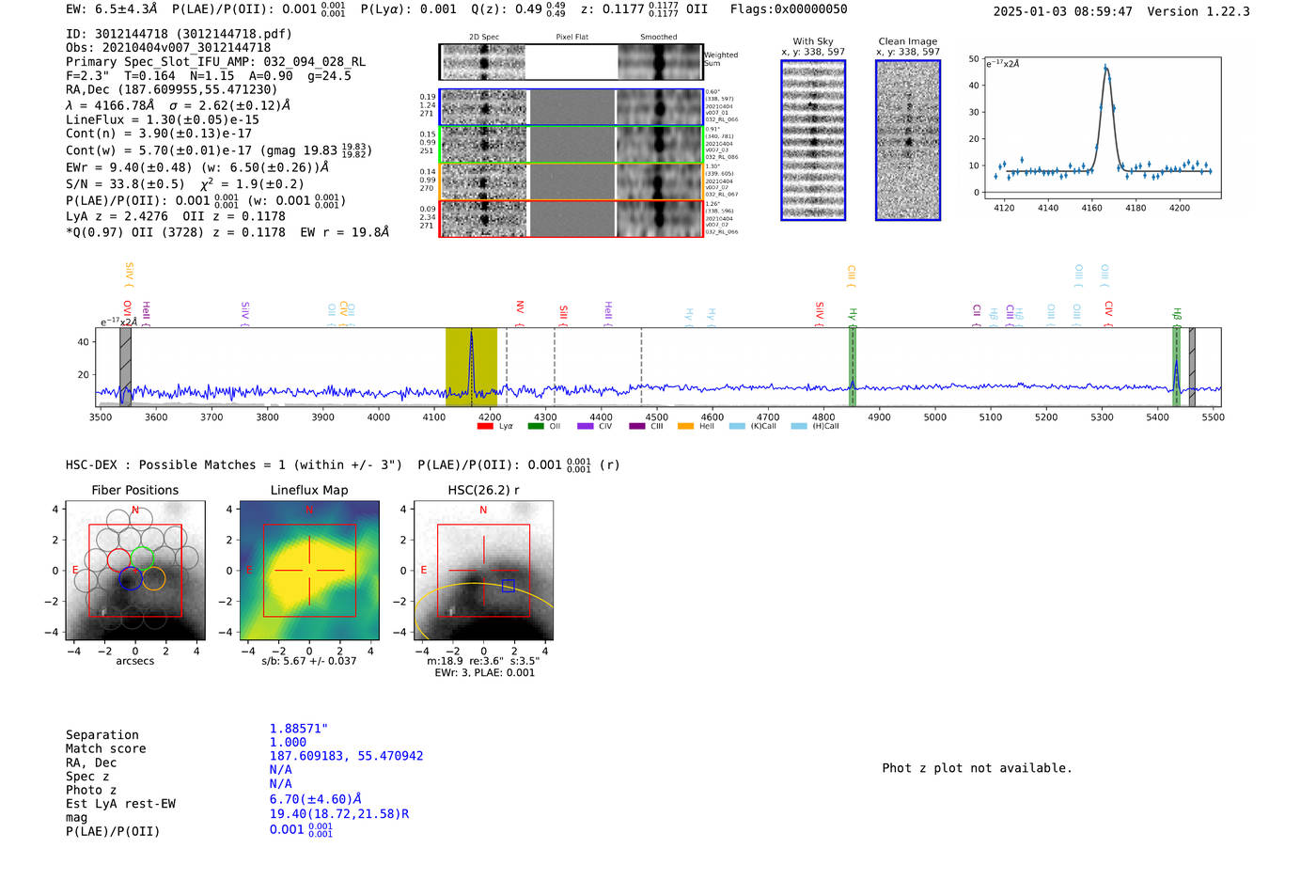Click the CIV legend color swatch

coord(586,426)
